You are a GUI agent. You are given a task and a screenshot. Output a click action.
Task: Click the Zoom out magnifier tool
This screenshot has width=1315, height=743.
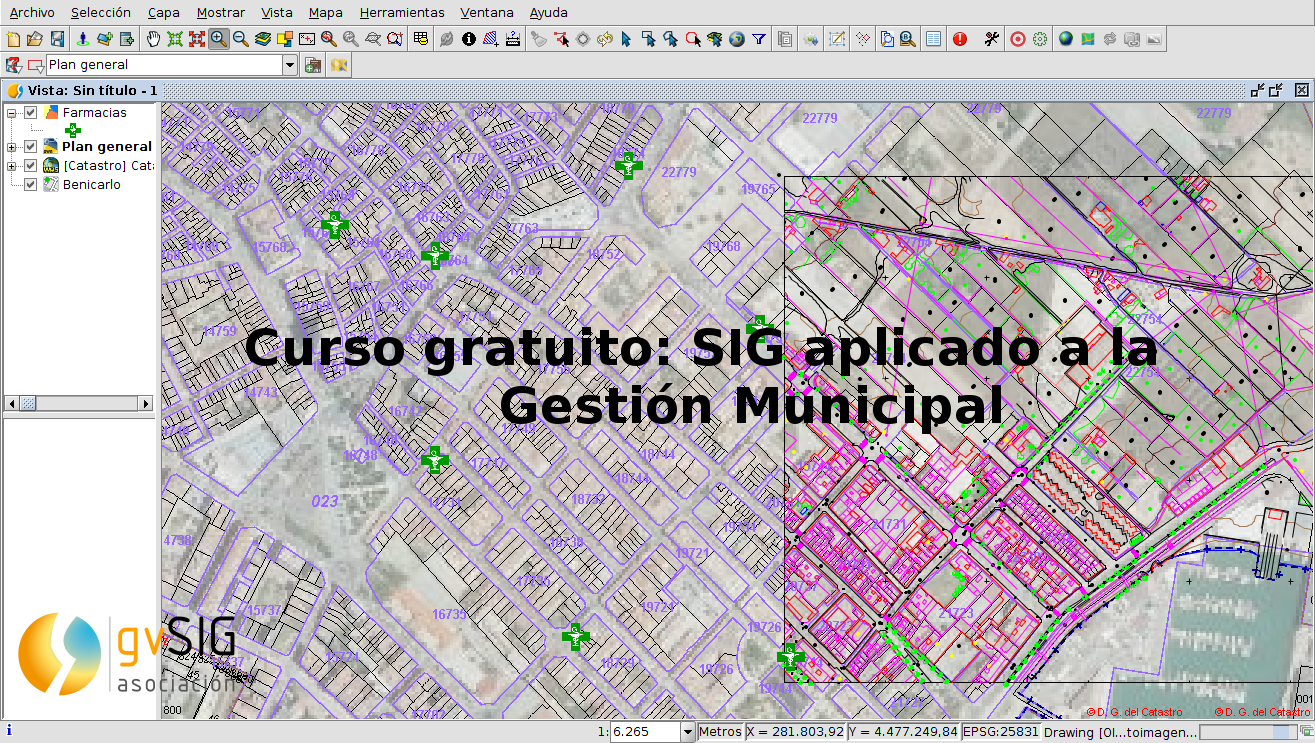tap(240, 39)
